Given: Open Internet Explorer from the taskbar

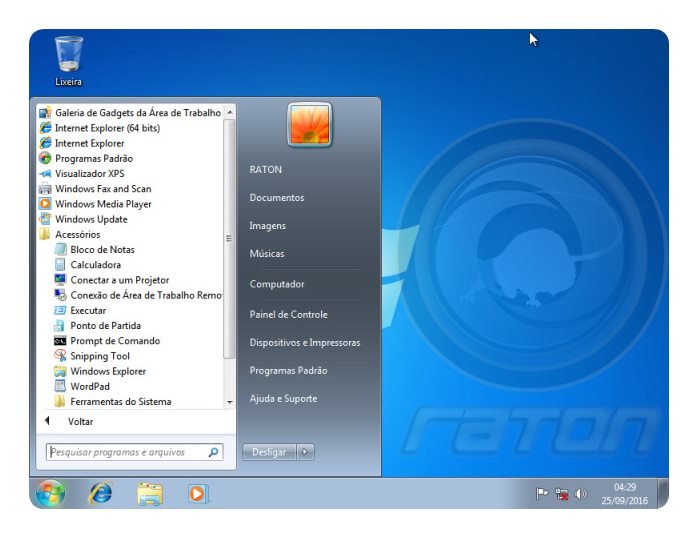Looking at the screenshot, I should click(101, 493).
